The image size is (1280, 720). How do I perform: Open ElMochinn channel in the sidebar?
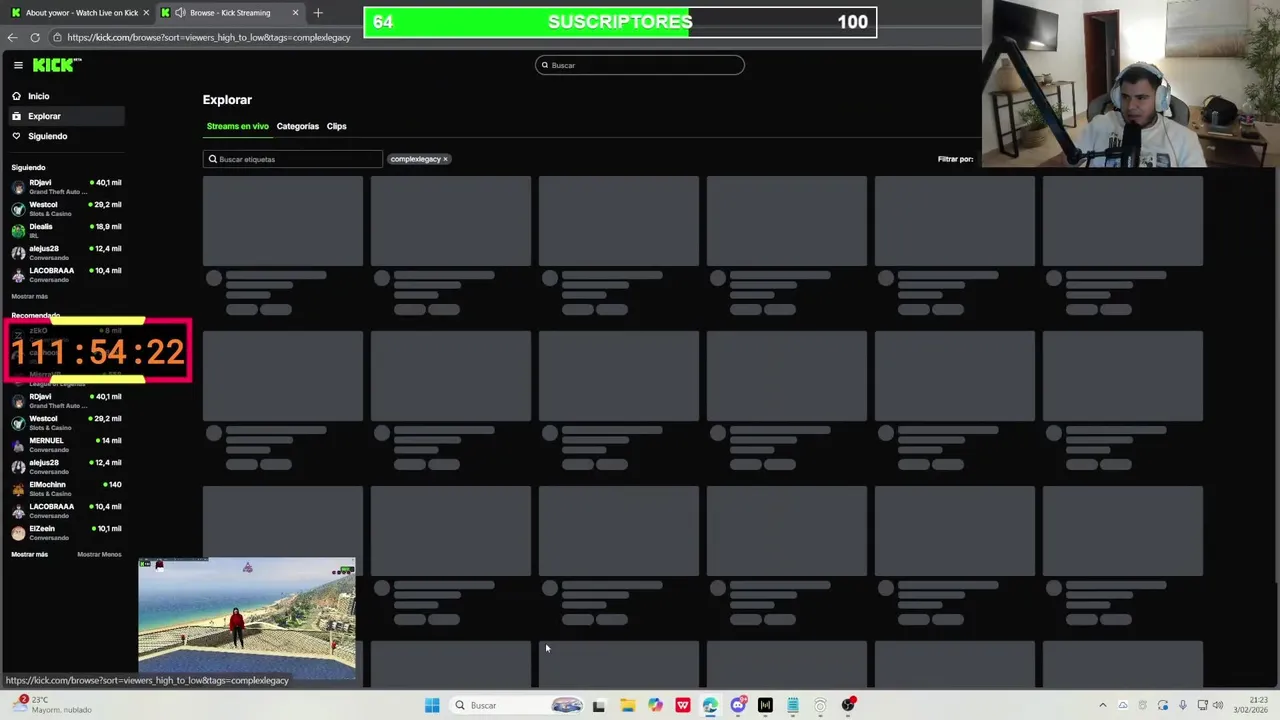(66, 488)
